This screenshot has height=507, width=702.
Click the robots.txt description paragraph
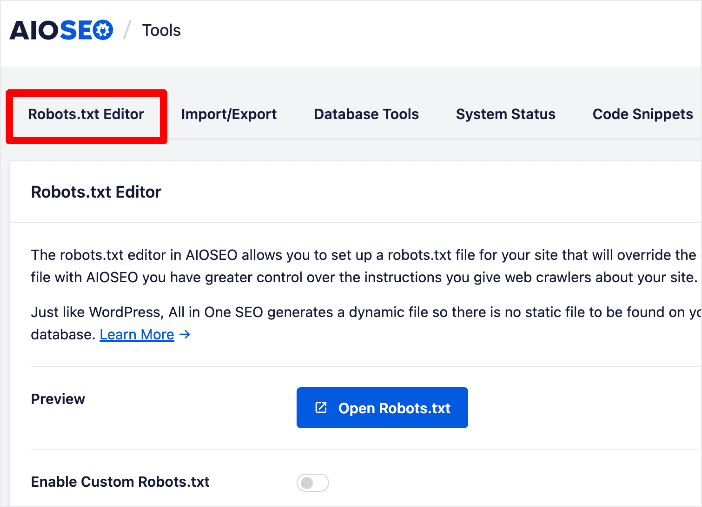click(365, 266)
